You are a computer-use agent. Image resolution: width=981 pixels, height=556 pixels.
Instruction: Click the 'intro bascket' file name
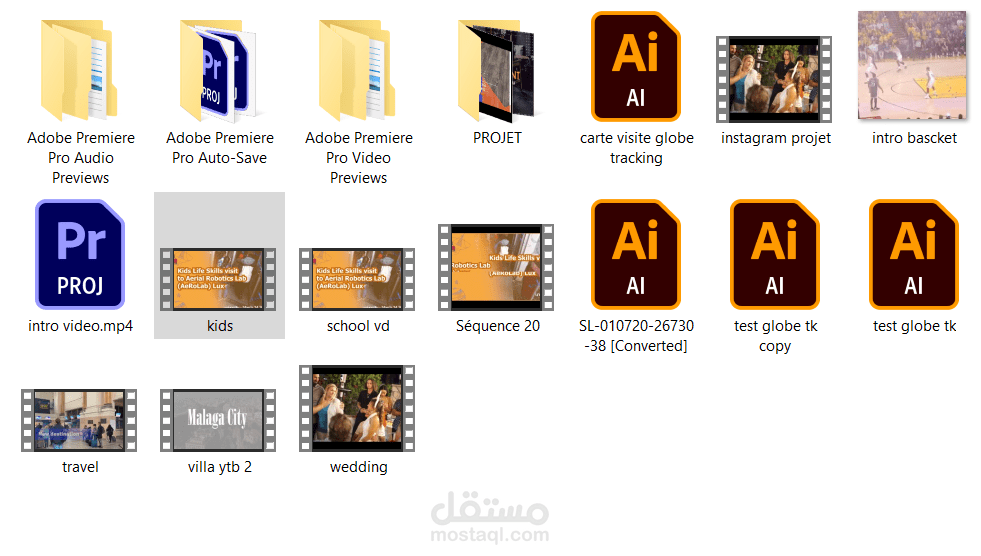pyautogui.click(x=914, y=138)
